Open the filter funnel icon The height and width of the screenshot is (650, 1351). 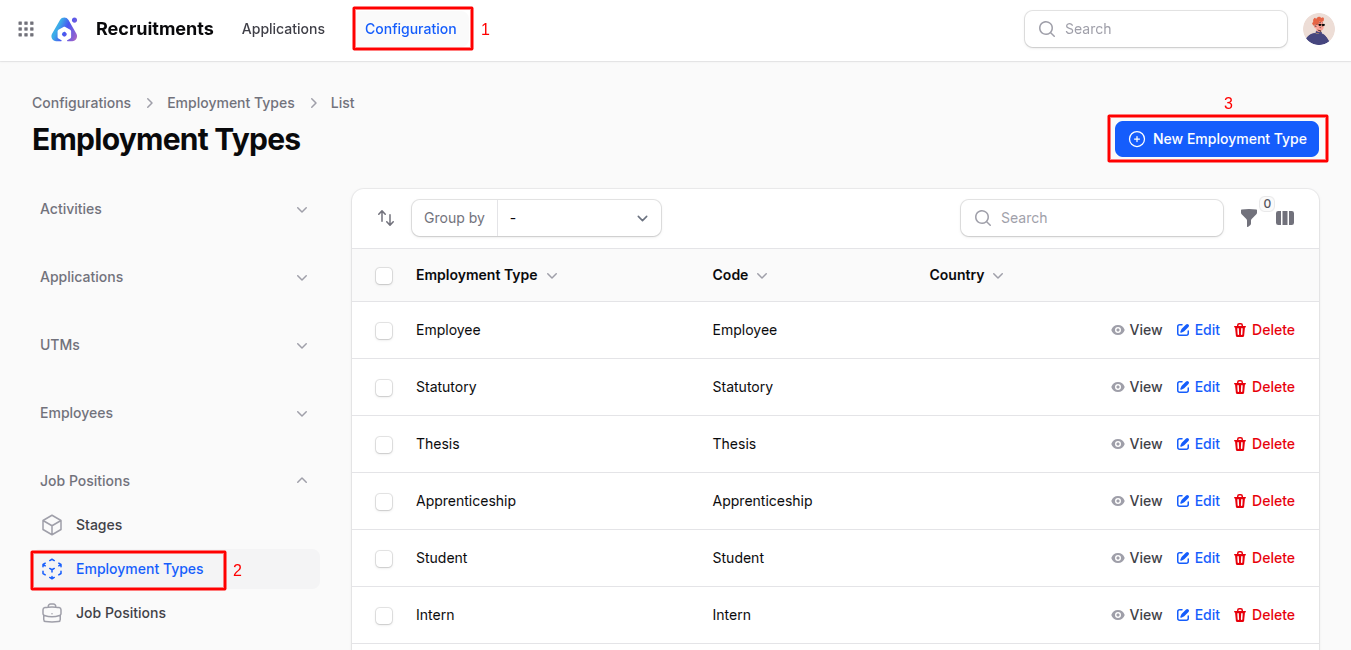(x=1248, y=217)
